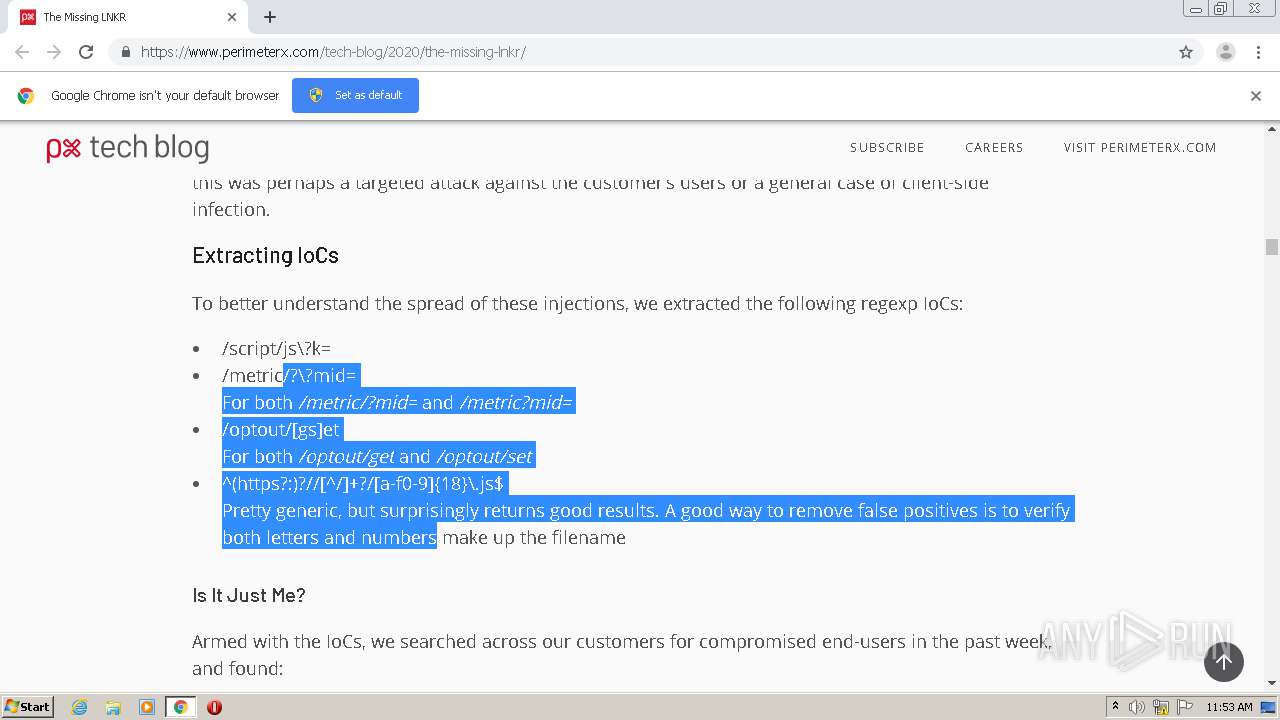The width and height of the screenshot is (1280, 720).
Task: Click the address bar URL
Action: [x=333, y=52]
